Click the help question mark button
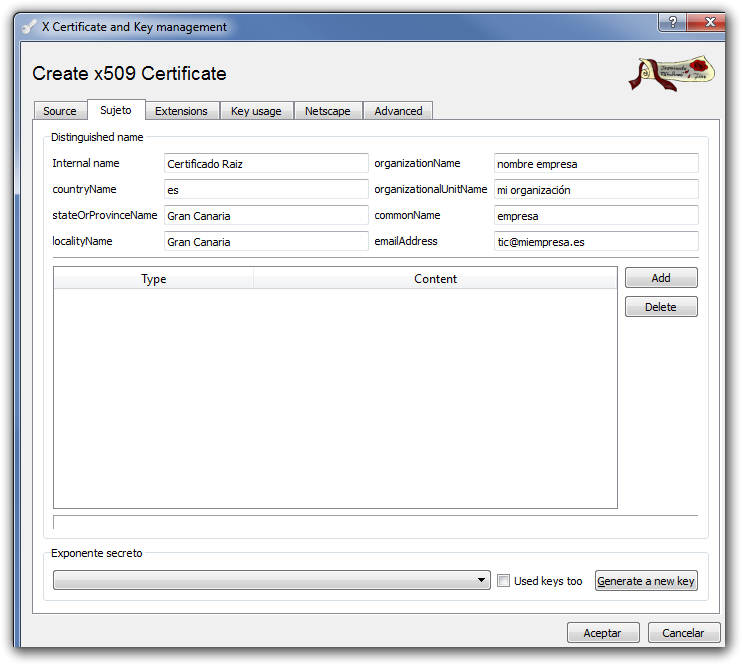Viewport: 742px width, 666px height. (x=671, y=22)
